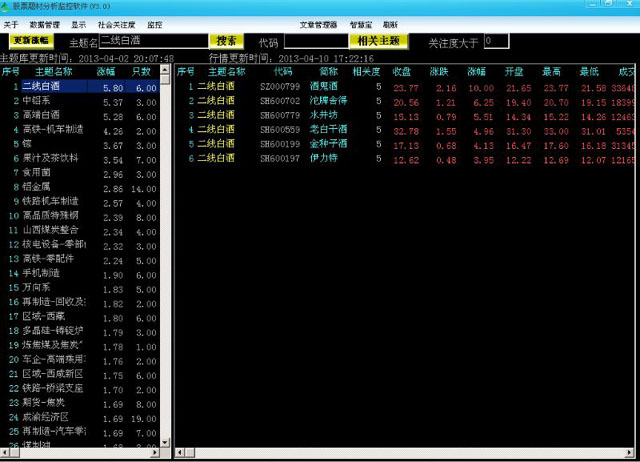Image resolution: width=640 pixels, height=462 pixels.
Task: Click right table 收盘 column header
Action: (x=402, y=71)
